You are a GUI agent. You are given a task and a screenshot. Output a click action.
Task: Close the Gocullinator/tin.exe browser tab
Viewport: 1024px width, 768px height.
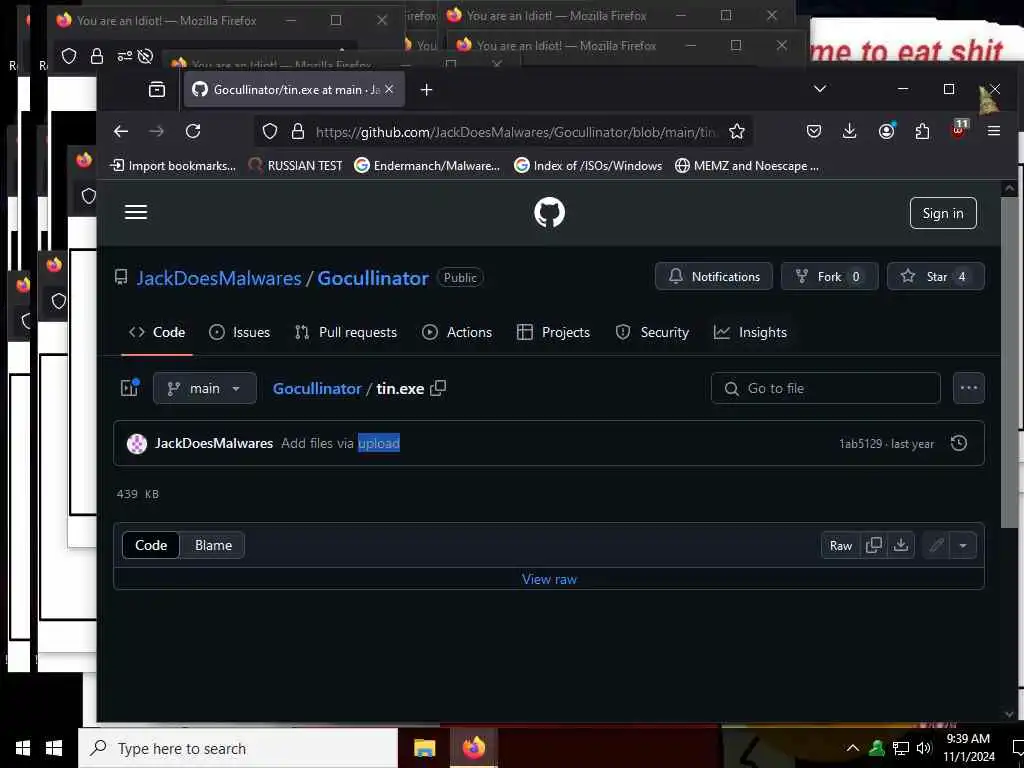click(389, 89)
